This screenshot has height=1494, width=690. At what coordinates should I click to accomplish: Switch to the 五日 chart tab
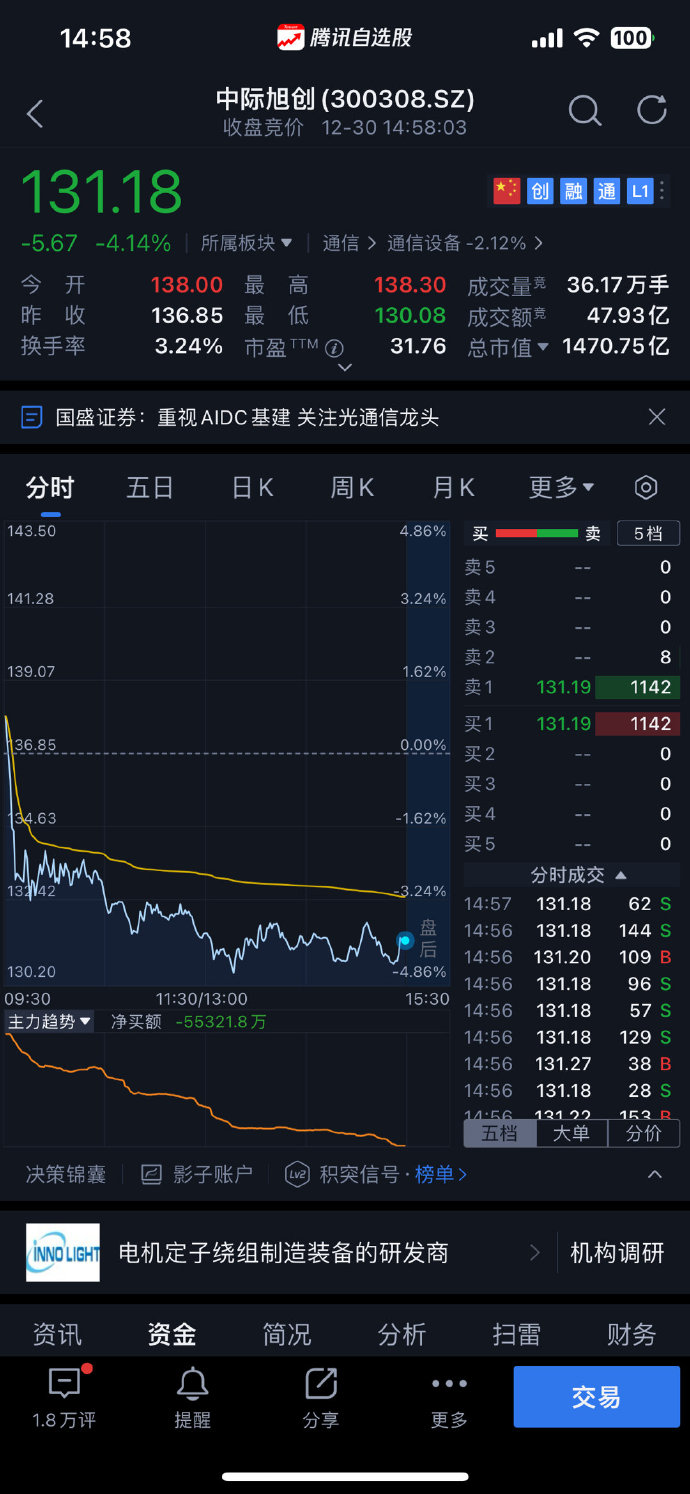tap(150, 487)
